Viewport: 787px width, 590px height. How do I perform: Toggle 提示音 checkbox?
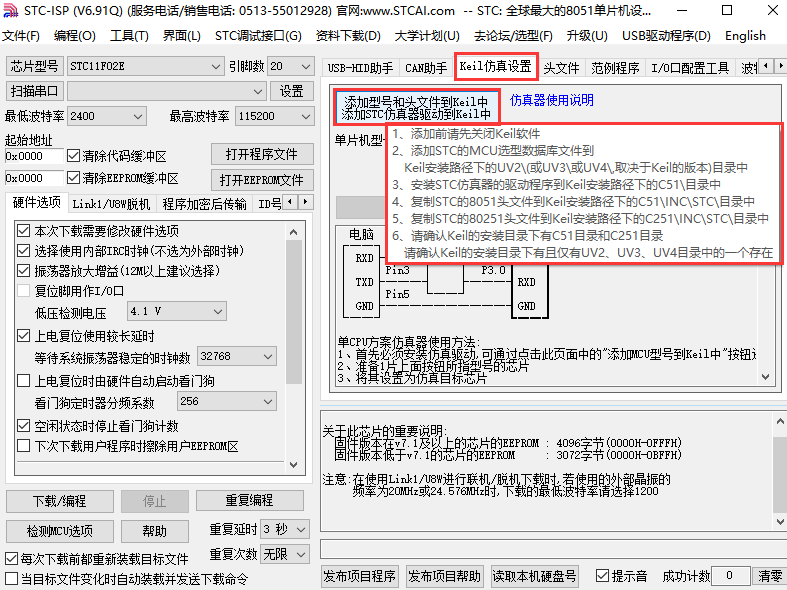[602, 575]
